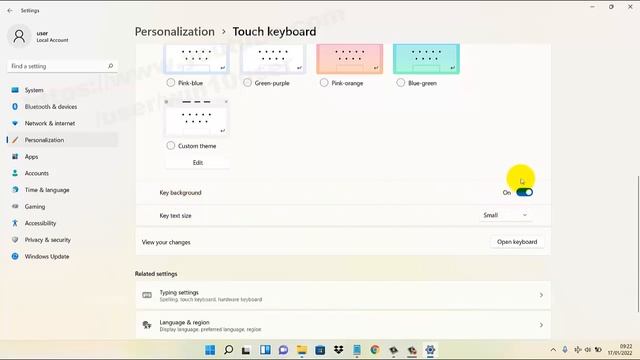Open File Explorer from taskbar
Image resolution: width=640 pixels, height=360 pixels.
click(x=302, y=350)
